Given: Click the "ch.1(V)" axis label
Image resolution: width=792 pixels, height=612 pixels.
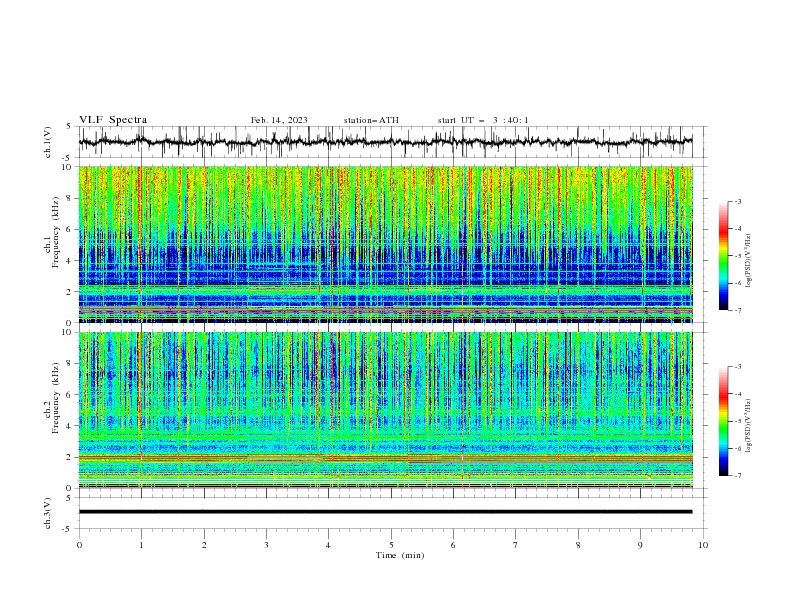Looking at the screenshot, I should pos(48,142).
